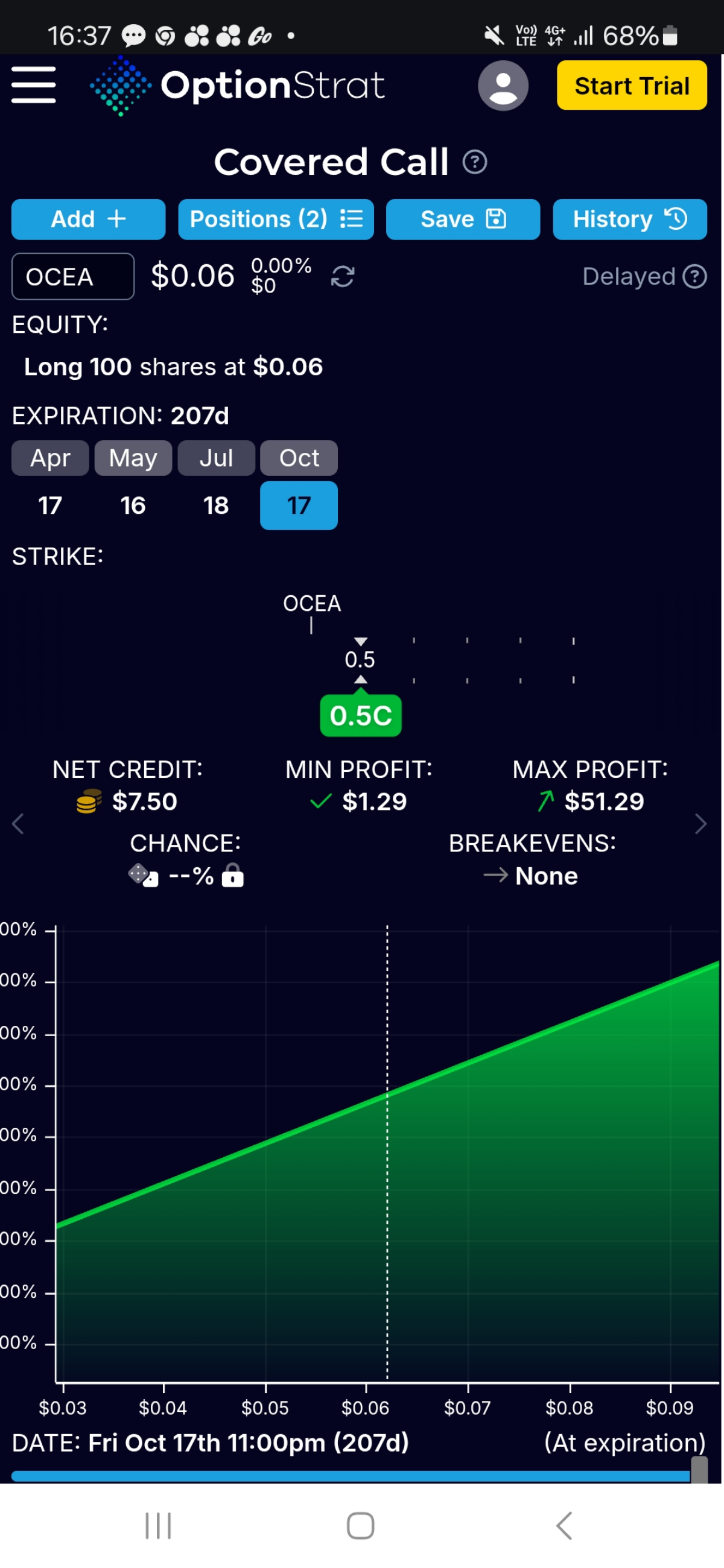Click the $7.50 net credit value

point(145,801)
